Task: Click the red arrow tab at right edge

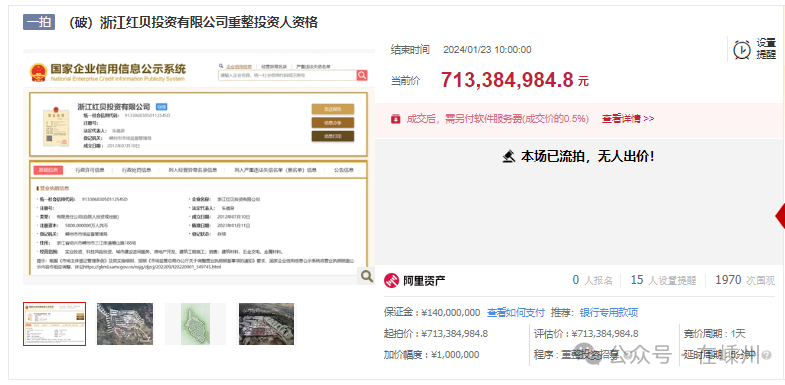Action: pos(780,216)
